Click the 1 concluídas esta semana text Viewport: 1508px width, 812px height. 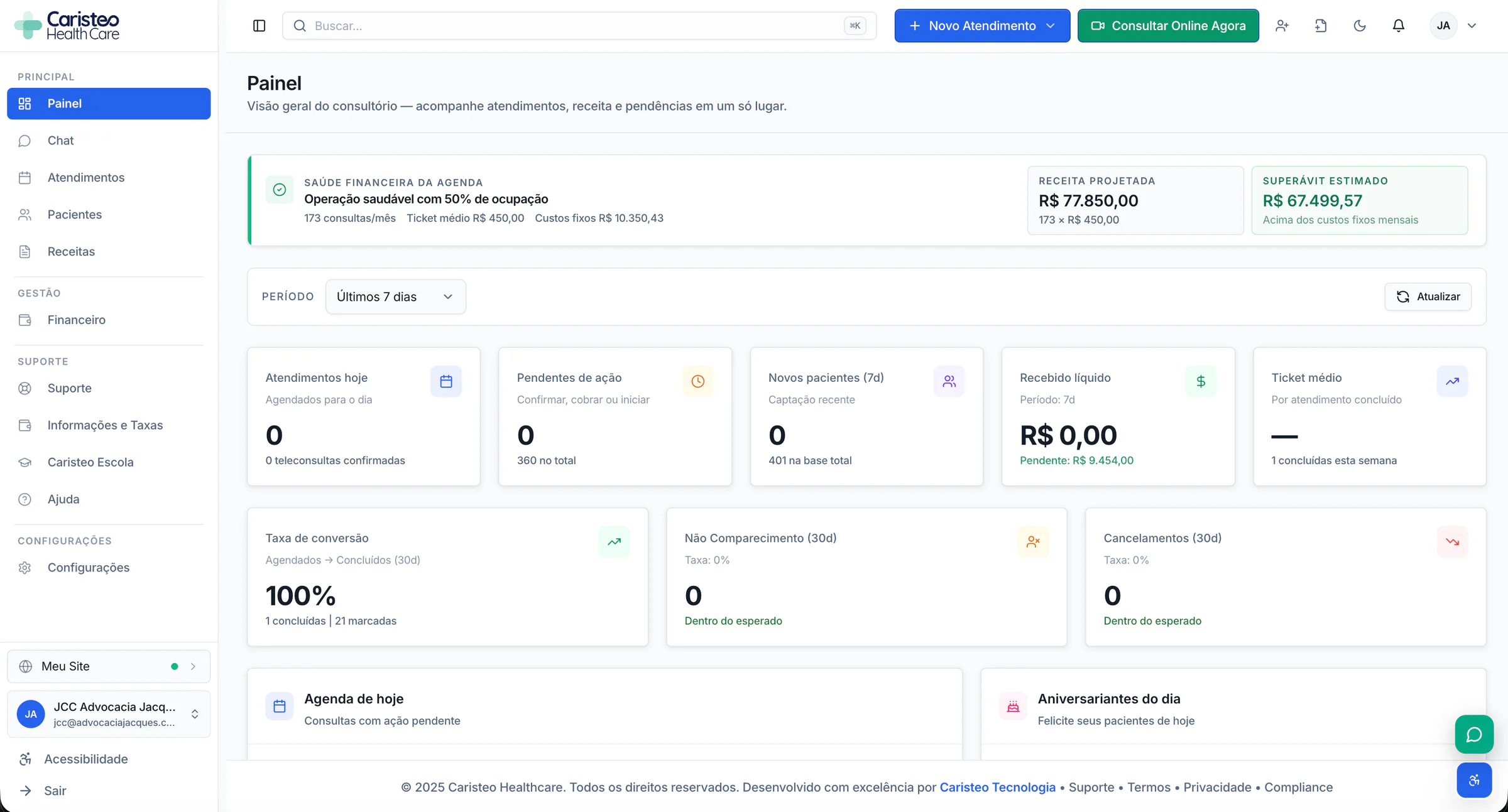tap(1334, 461)
